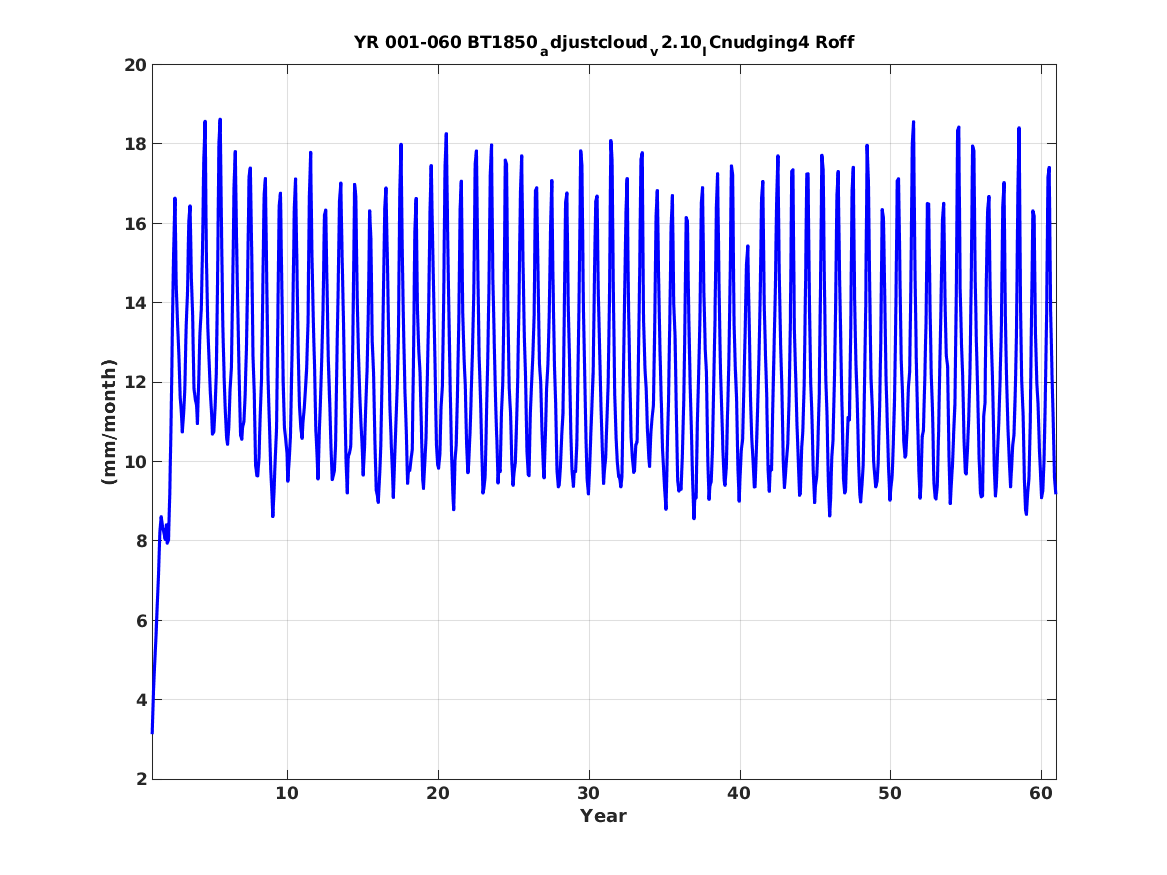
Task: Click the y-axis tick label '14'
Action: (x=135, y=303)
